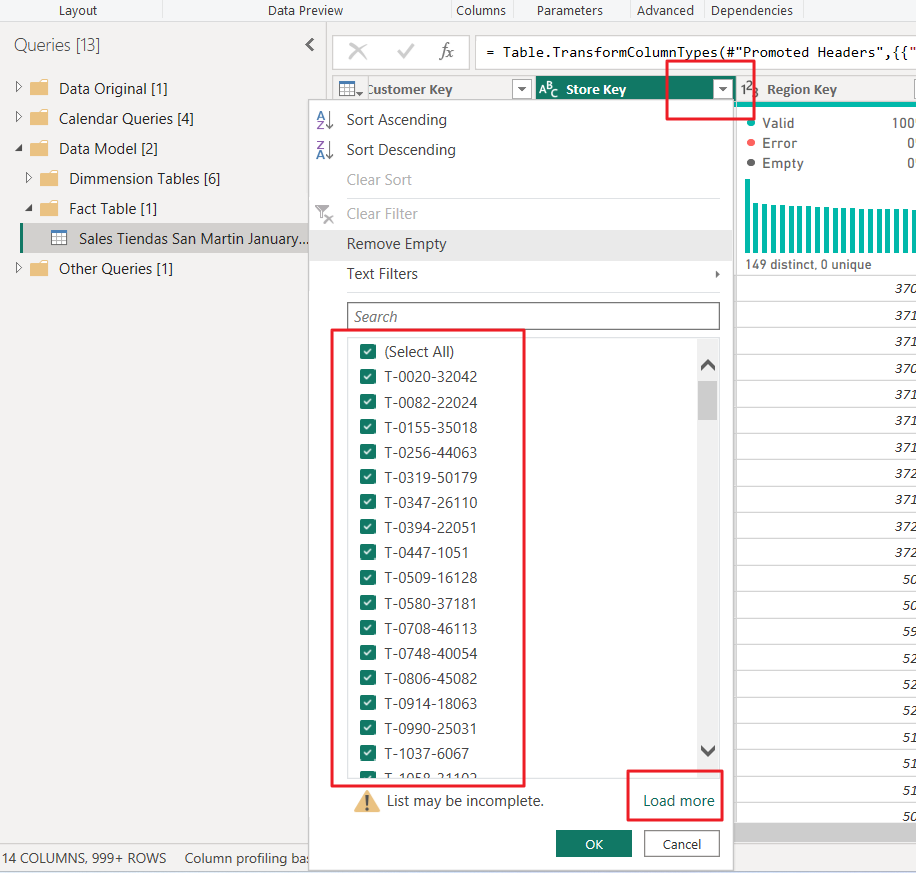The width and height of the screenshot is (916, 873).
Task: Click the Sort Ascending A-Z icon
Action: click(x=324, y=120)
